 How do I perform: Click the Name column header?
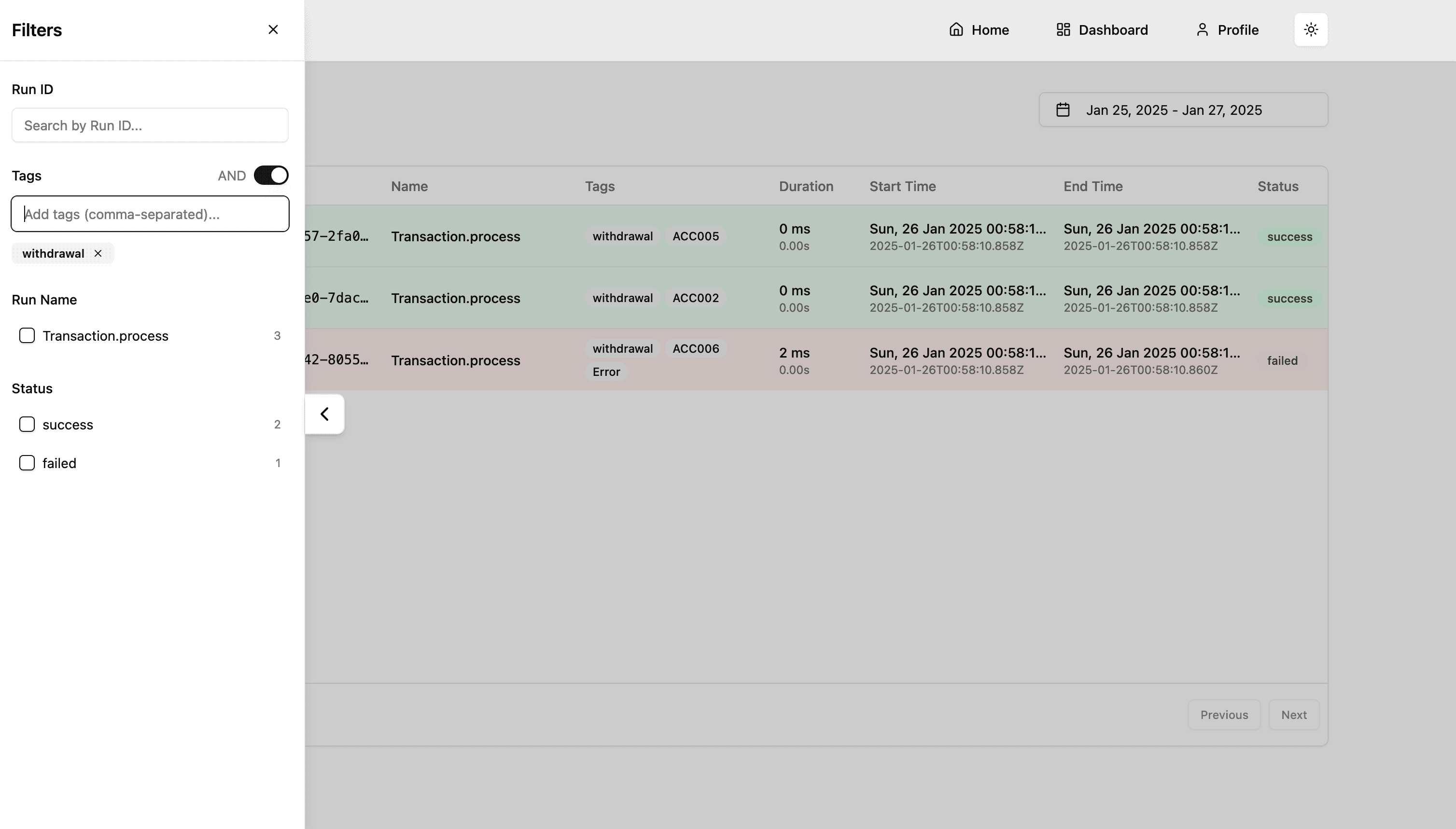pos(409,186)
